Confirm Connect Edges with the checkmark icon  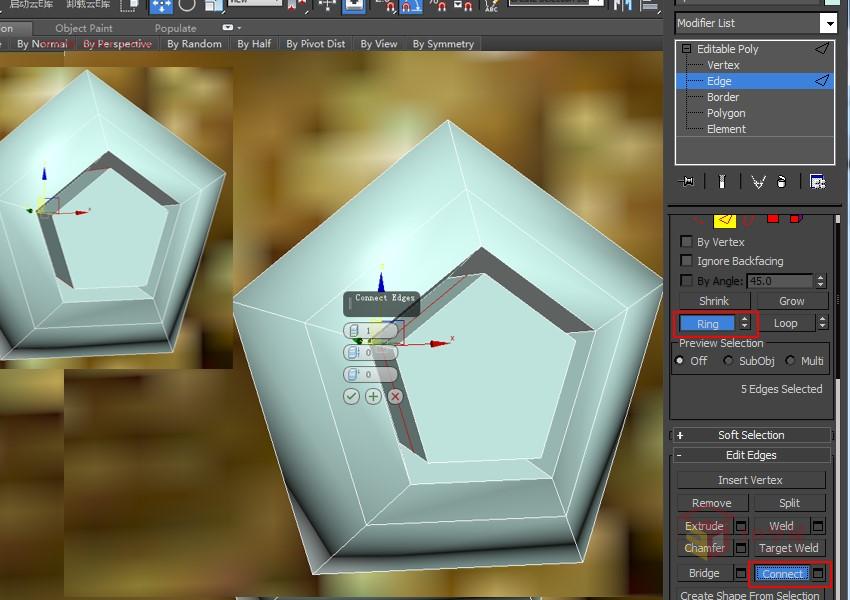[351, 396]
